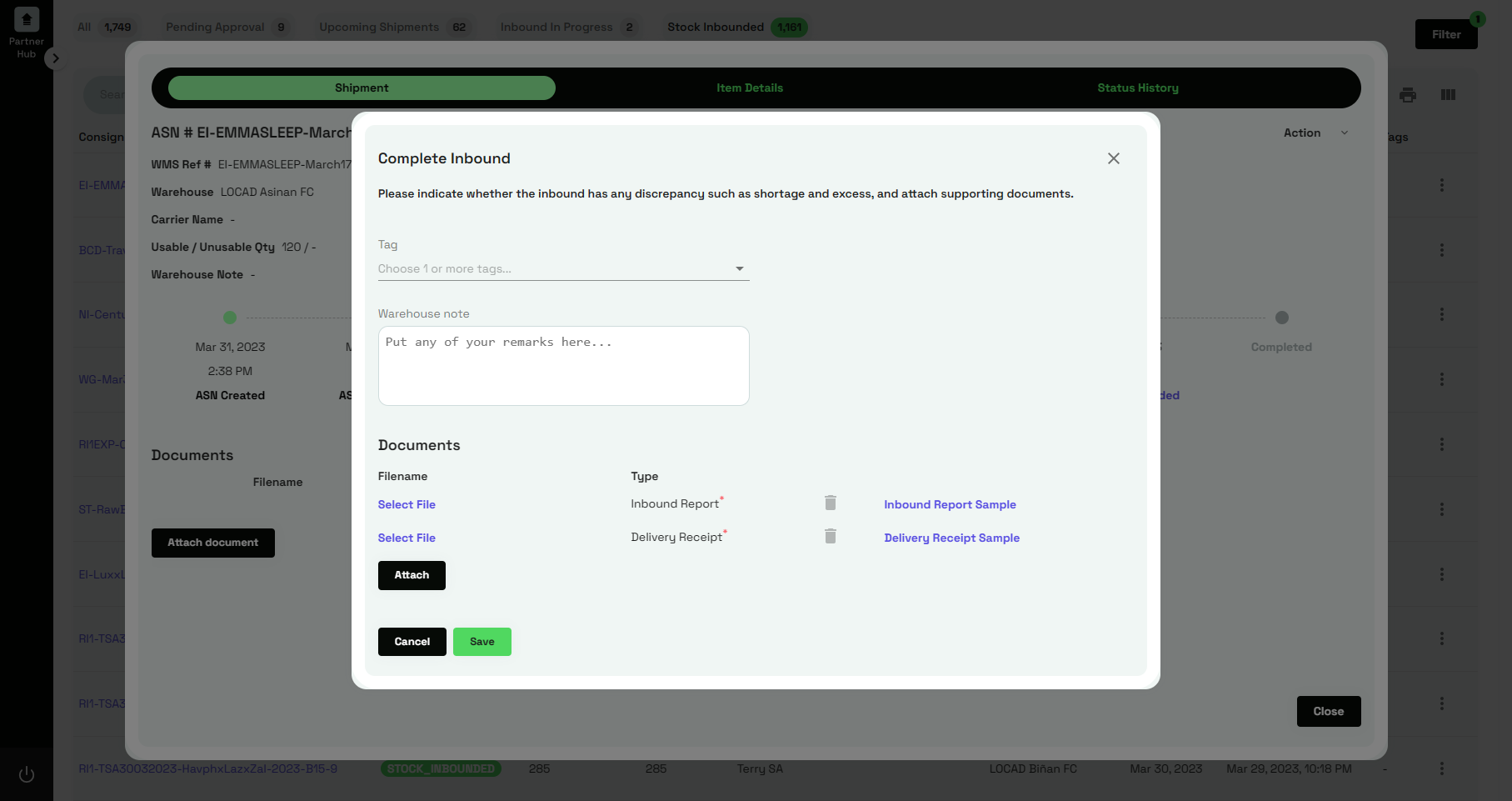
Task: Select the Pending Approval tab
Action: (227, 27)
